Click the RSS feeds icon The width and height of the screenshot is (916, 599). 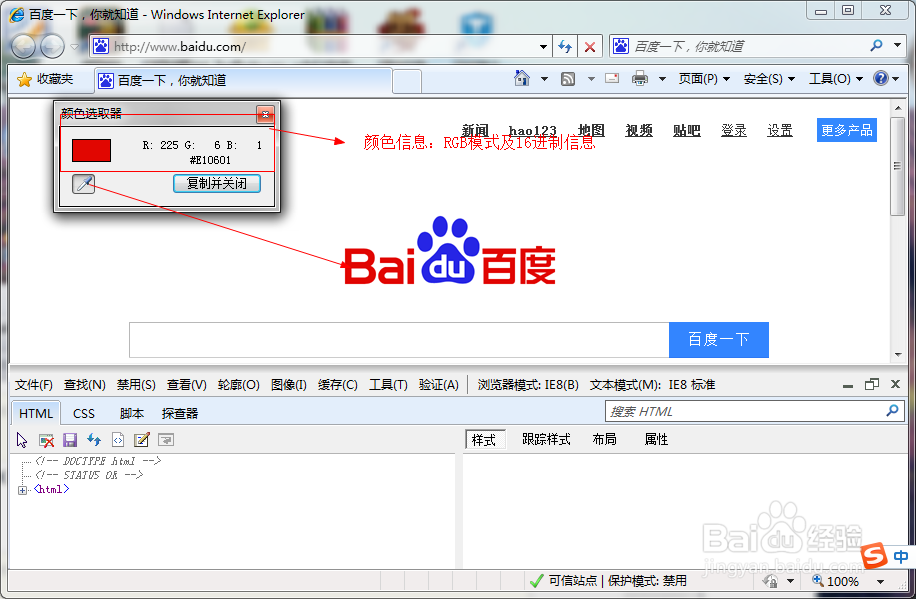[568, 79]
